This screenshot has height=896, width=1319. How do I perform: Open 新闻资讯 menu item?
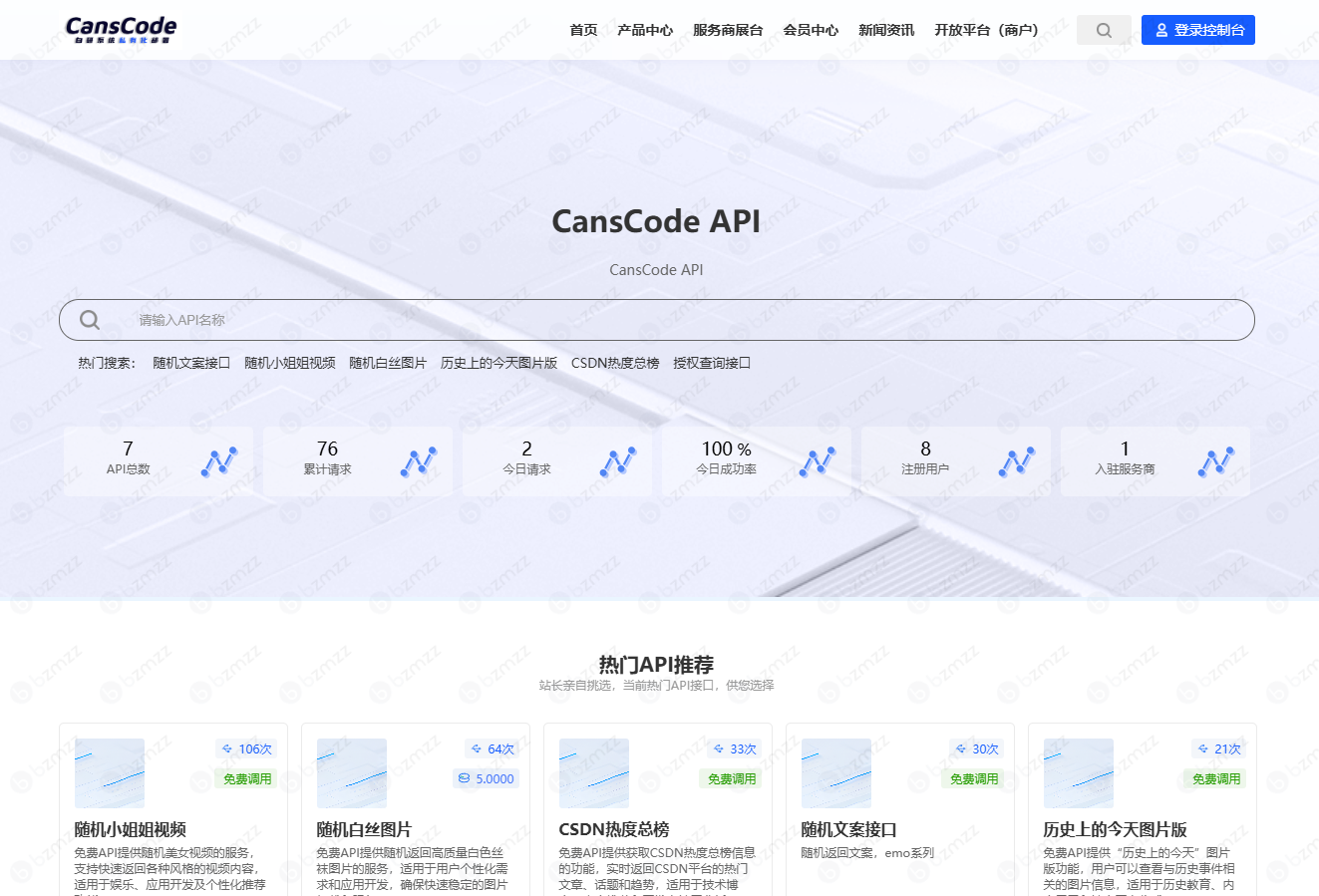886,30
